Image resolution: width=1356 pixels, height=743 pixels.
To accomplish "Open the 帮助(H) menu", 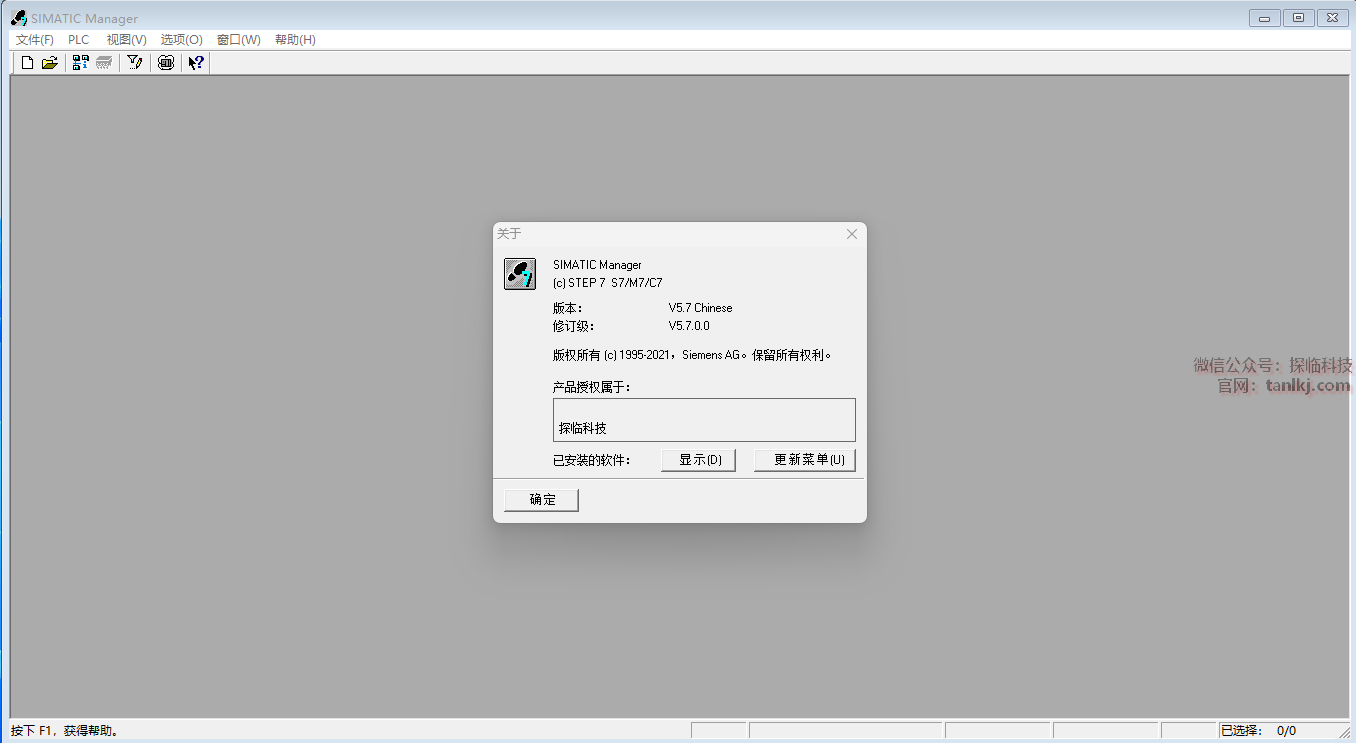I will point(295,40).
